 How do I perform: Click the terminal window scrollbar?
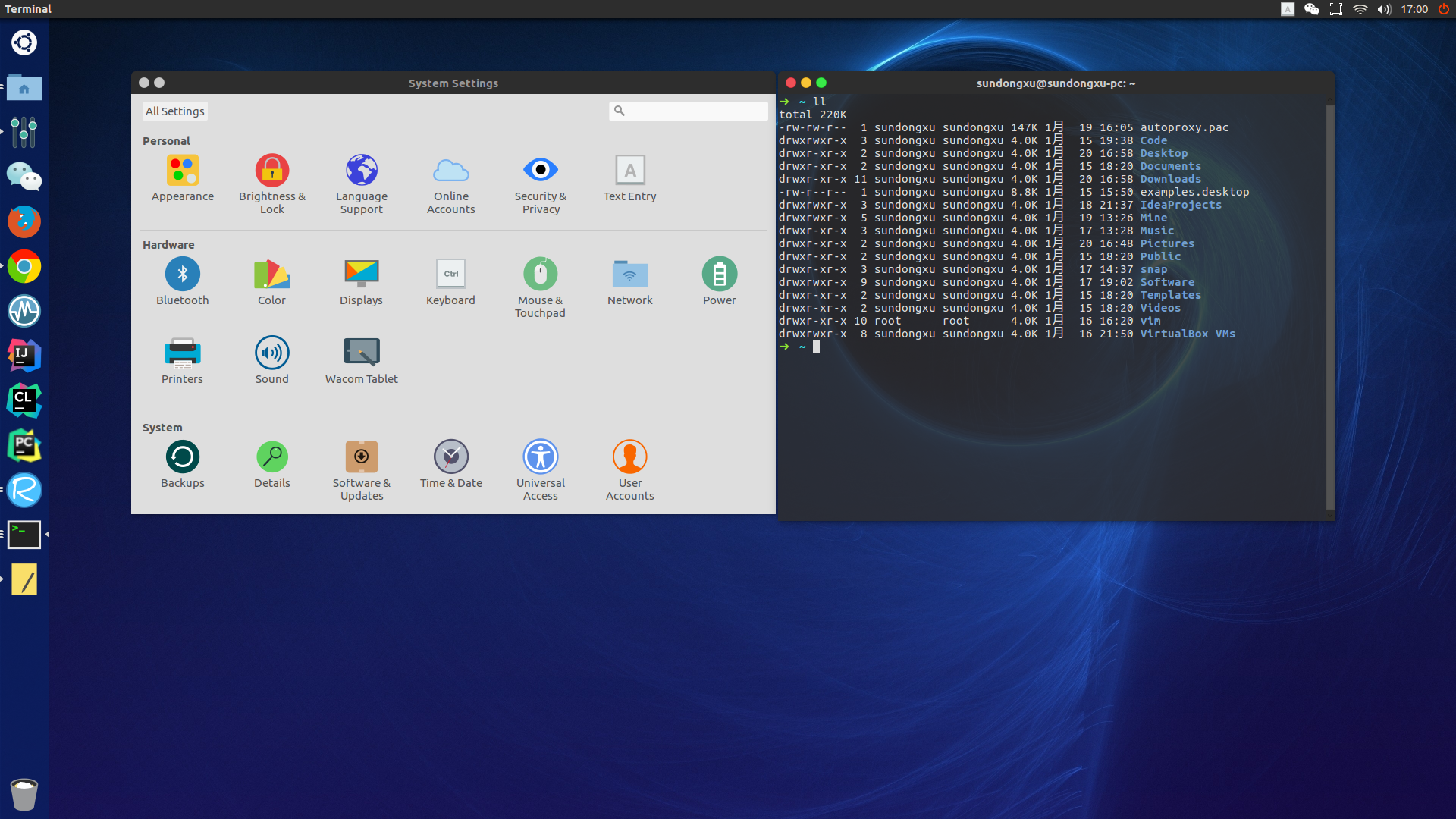click(1329, 303)
